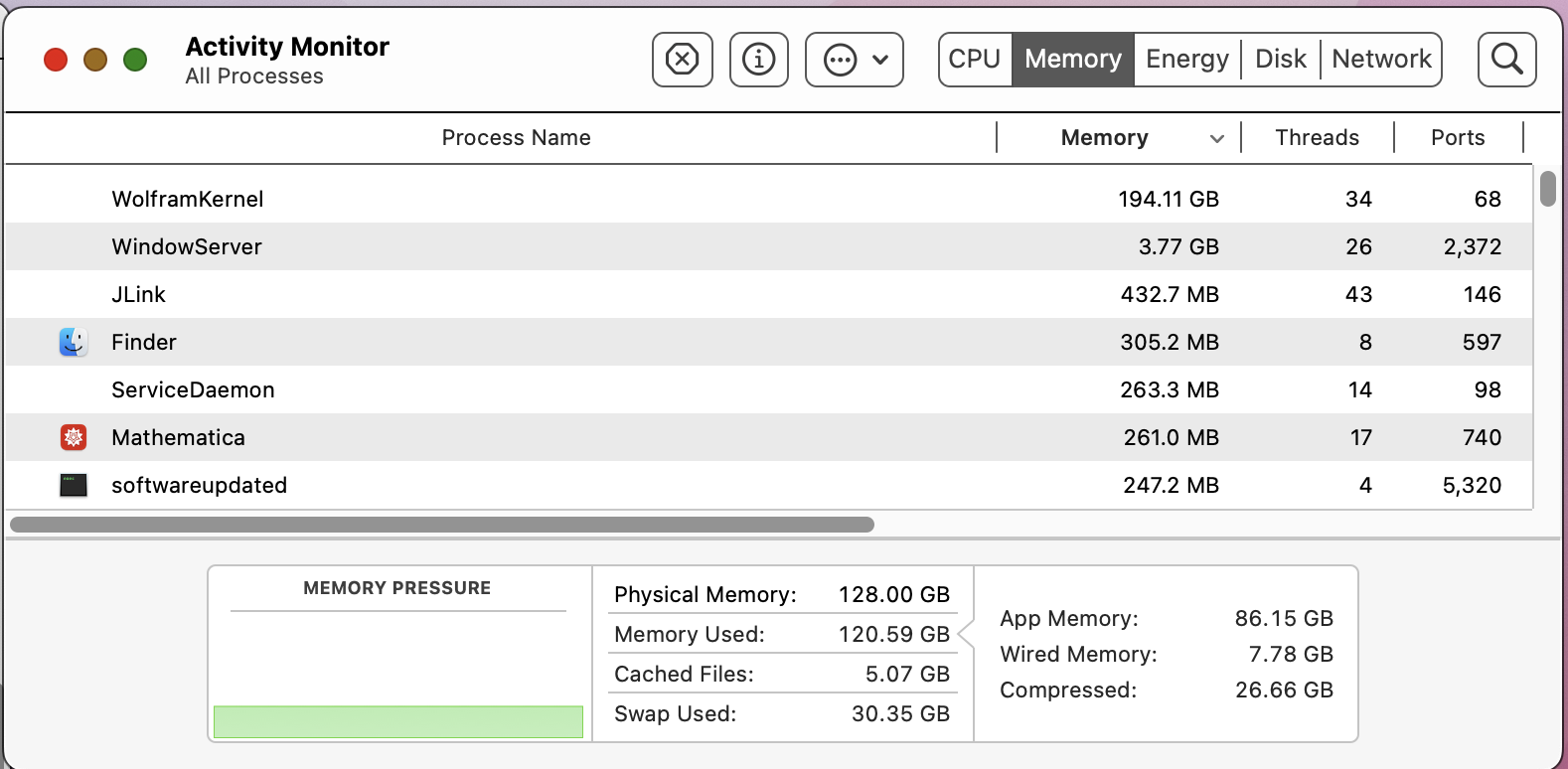
Task: Switch to the Network tab
Action: (1381, 60)
